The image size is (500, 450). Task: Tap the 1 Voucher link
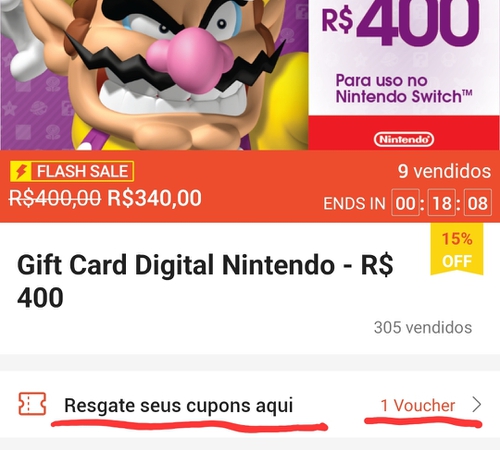point(418,405)
